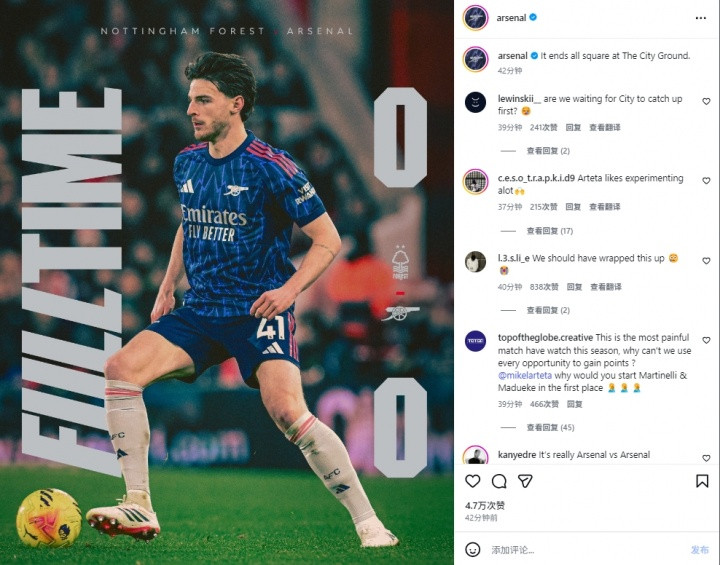Click the add comment input field
This screenshot has height=565, width=720.
588,550
